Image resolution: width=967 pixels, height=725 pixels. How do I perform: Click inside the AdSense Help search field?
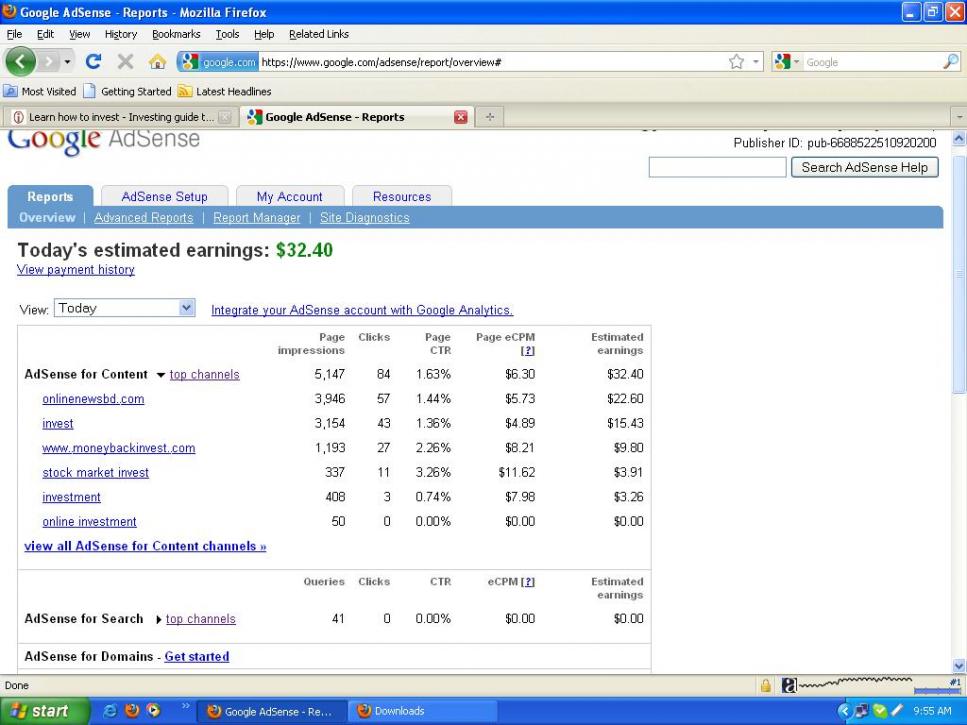pos(717,167)
